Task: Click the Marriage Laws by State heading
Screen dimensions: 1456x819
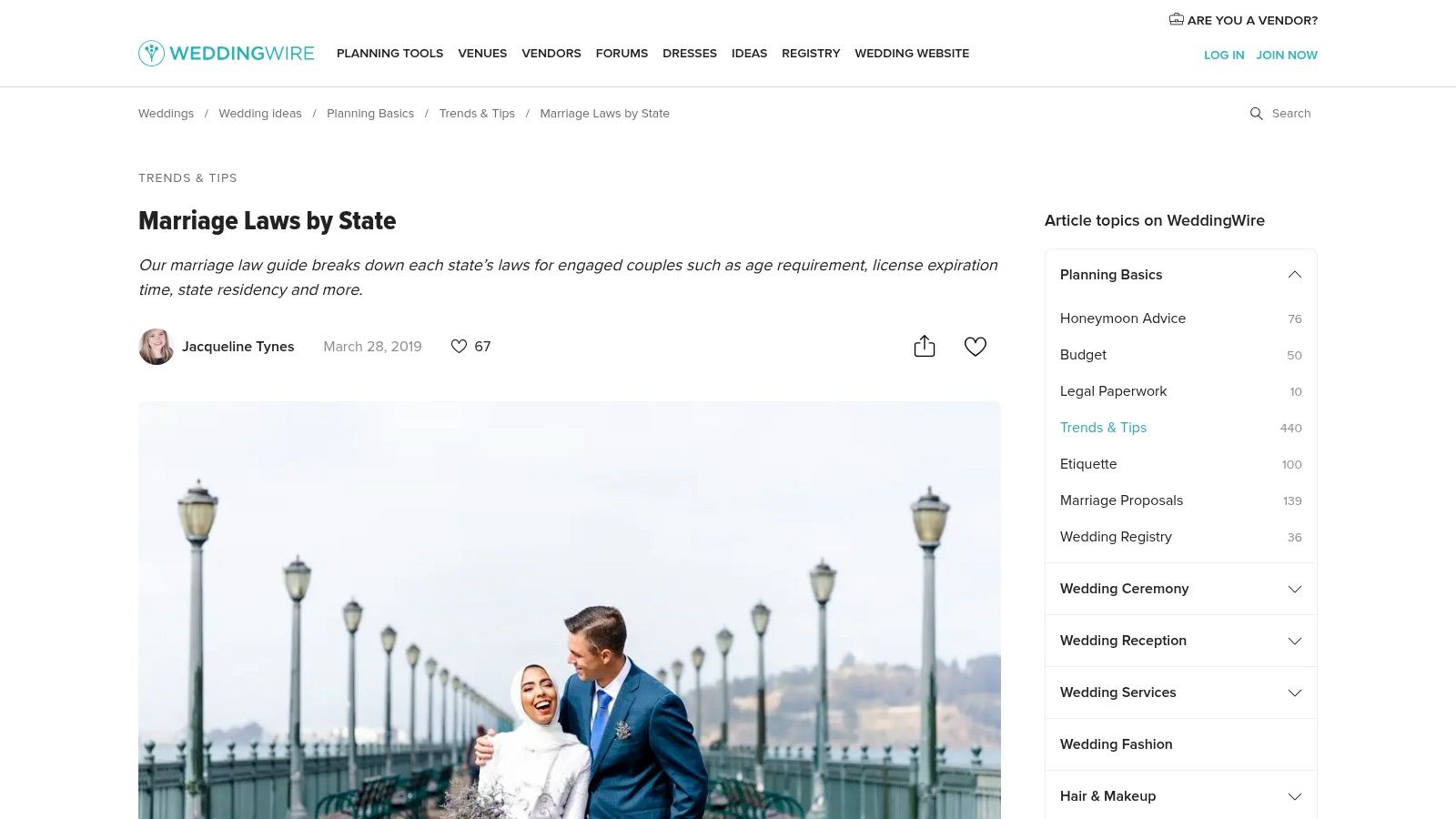Action: [x=268, y=221]
